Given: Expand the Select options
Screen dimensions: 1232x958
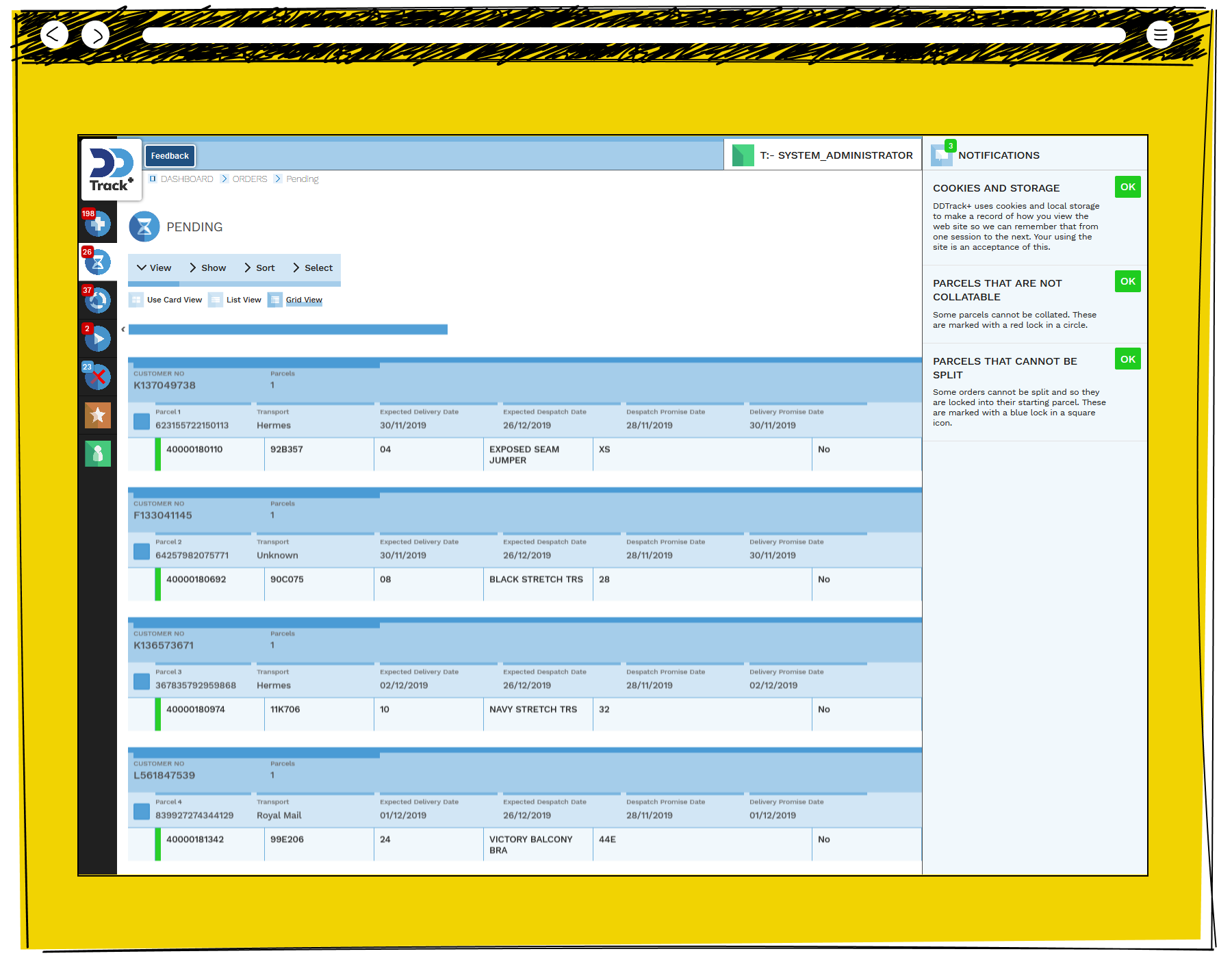Looking at the screenshot, I should 313,268.
